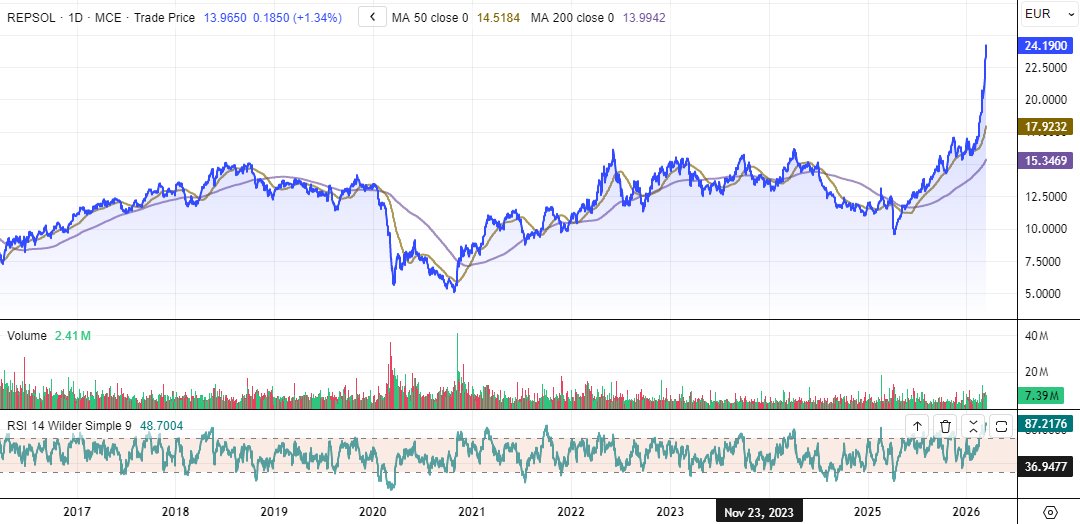Click the REPSOL symbol title
Viewport: 1080px width, 524px height.
(31, 18)
